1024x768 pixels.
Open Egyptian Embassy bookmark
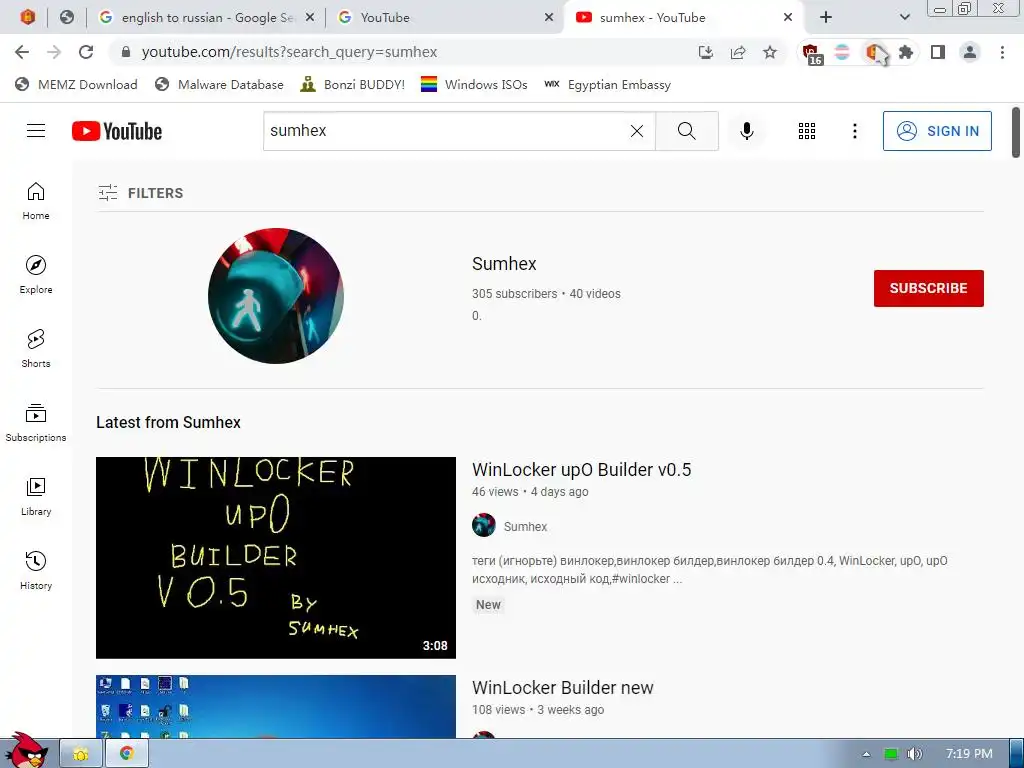coord(607,84)
